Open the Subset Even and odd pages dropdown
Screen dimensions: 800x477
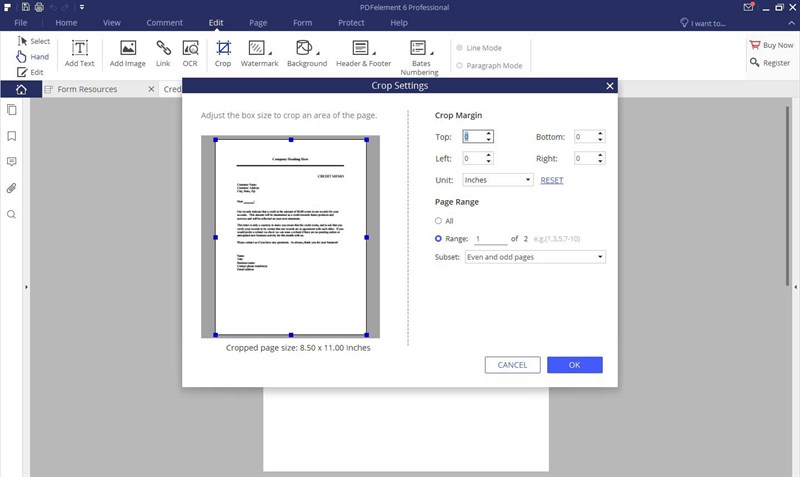[x=535, y=257]
